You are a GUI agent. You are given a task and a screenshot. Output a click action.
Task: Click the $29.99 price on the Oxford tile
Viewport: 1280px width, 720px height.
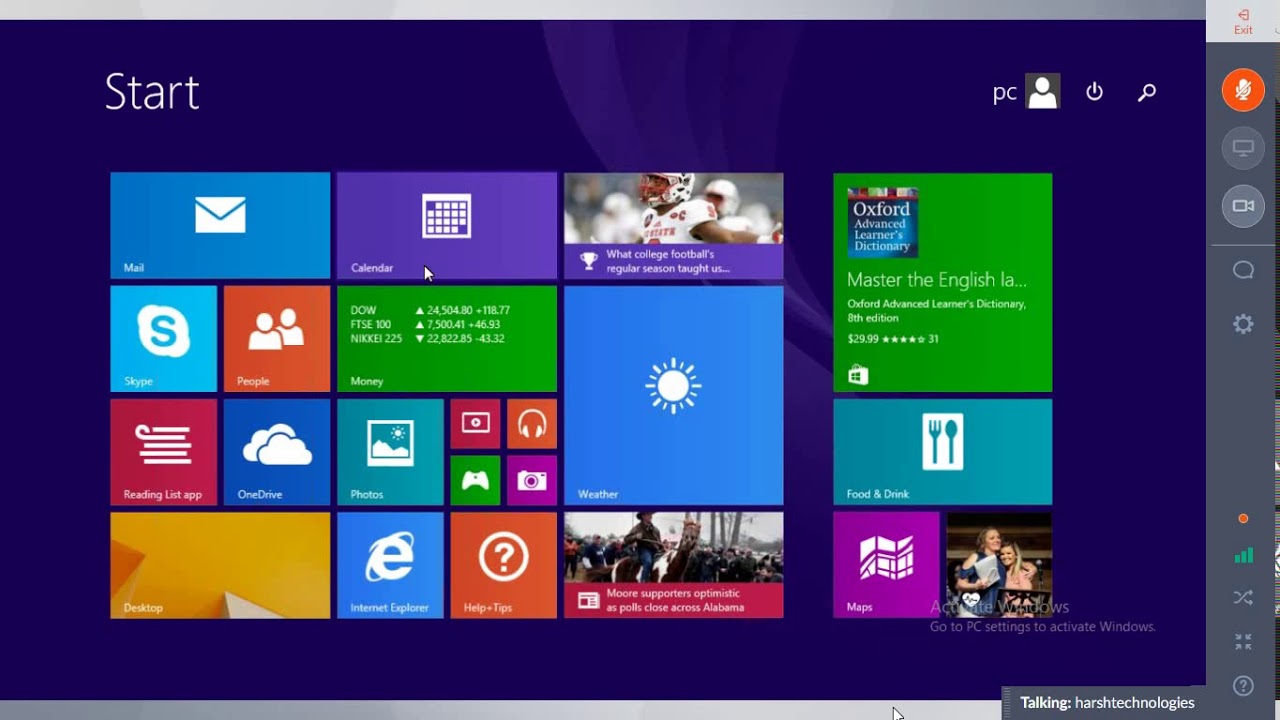click(x=865, y=339)
